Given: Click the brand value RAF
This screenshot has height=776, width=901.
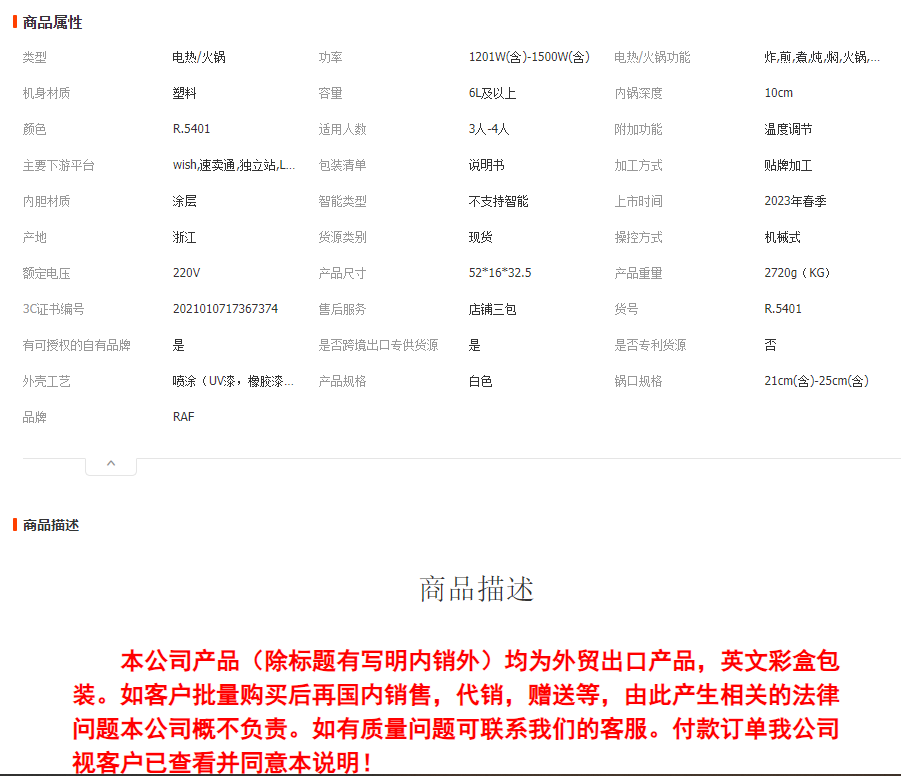Looking at the screenshot, I should [x=183, y=417].
